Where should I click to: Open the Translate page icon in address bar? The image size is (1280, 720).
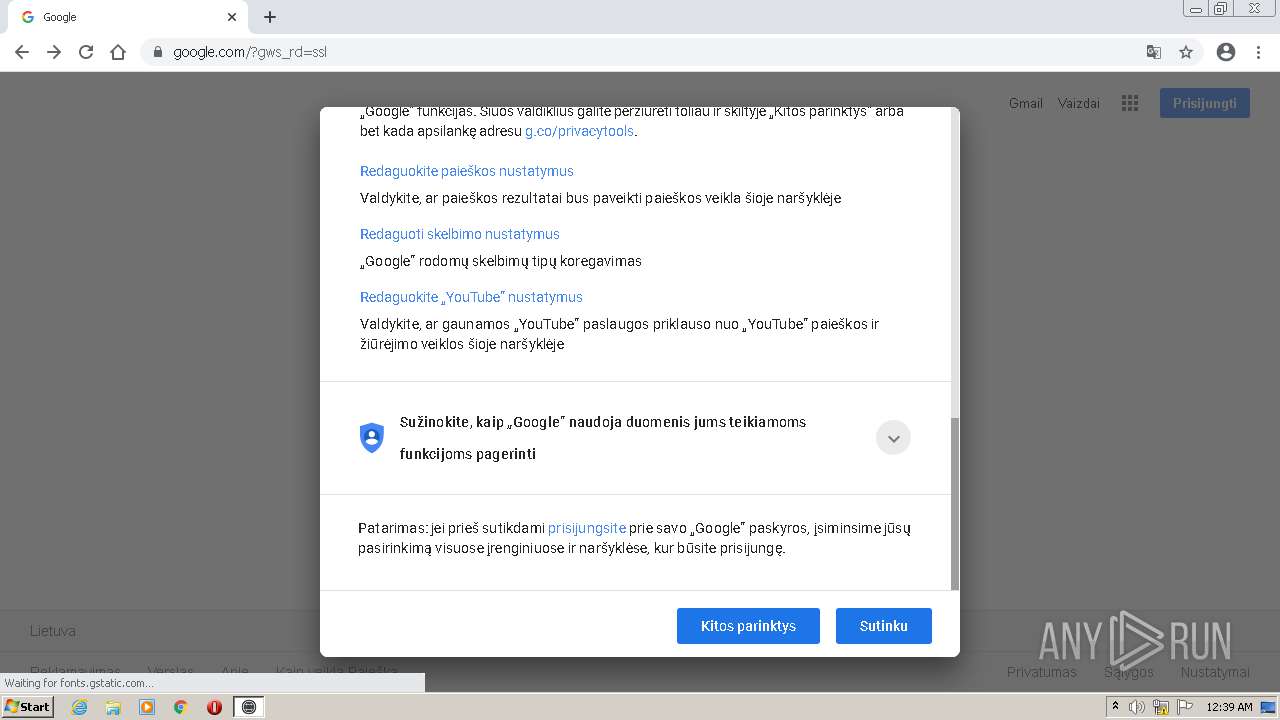1153,52
